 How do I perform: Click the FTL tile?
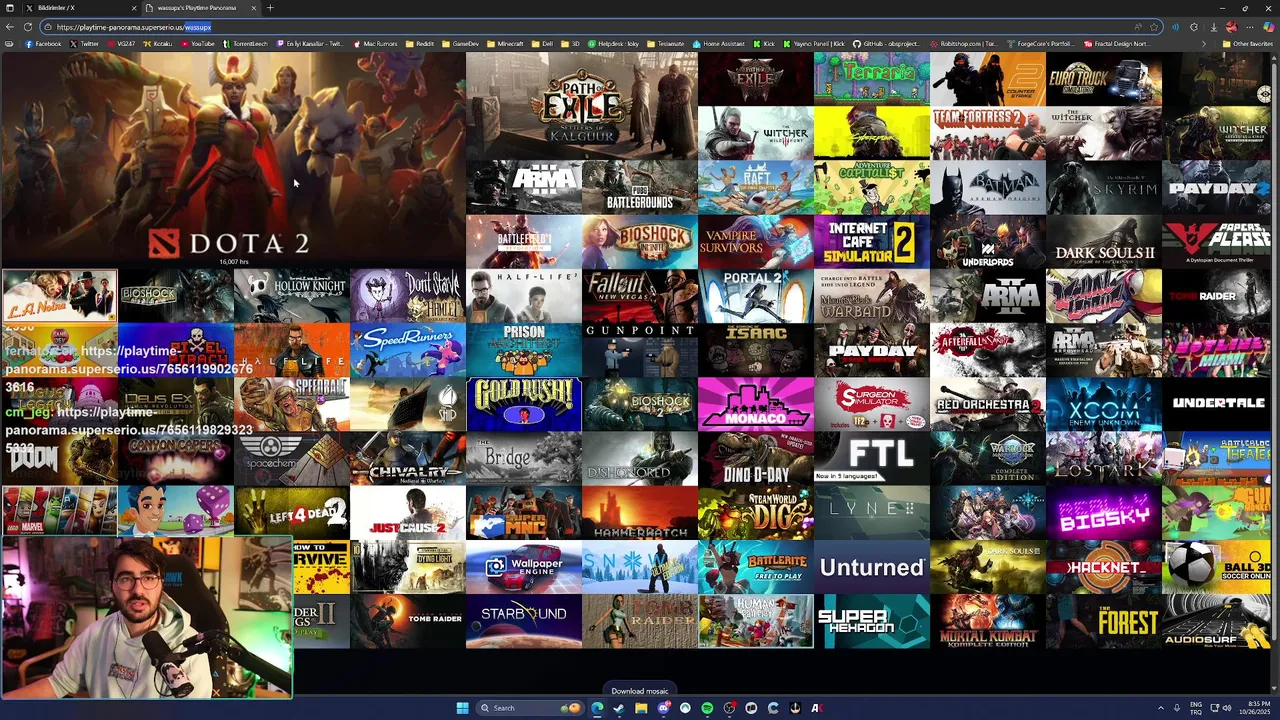pos(872,458)
